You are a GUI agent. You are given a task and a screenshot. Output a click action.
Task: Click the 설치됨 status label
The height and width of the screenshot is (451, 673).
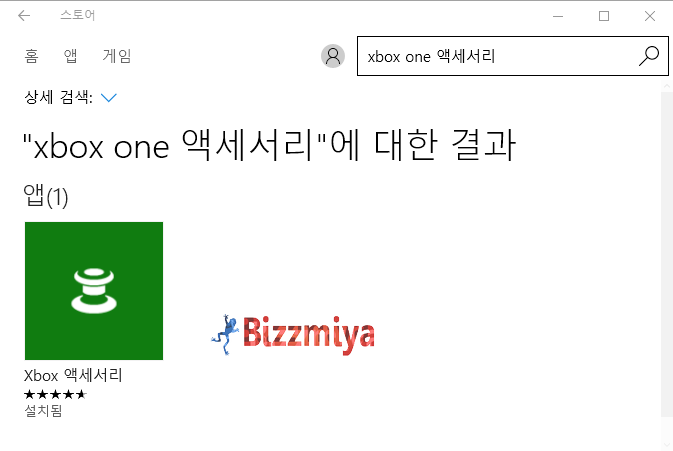(43, 411)
